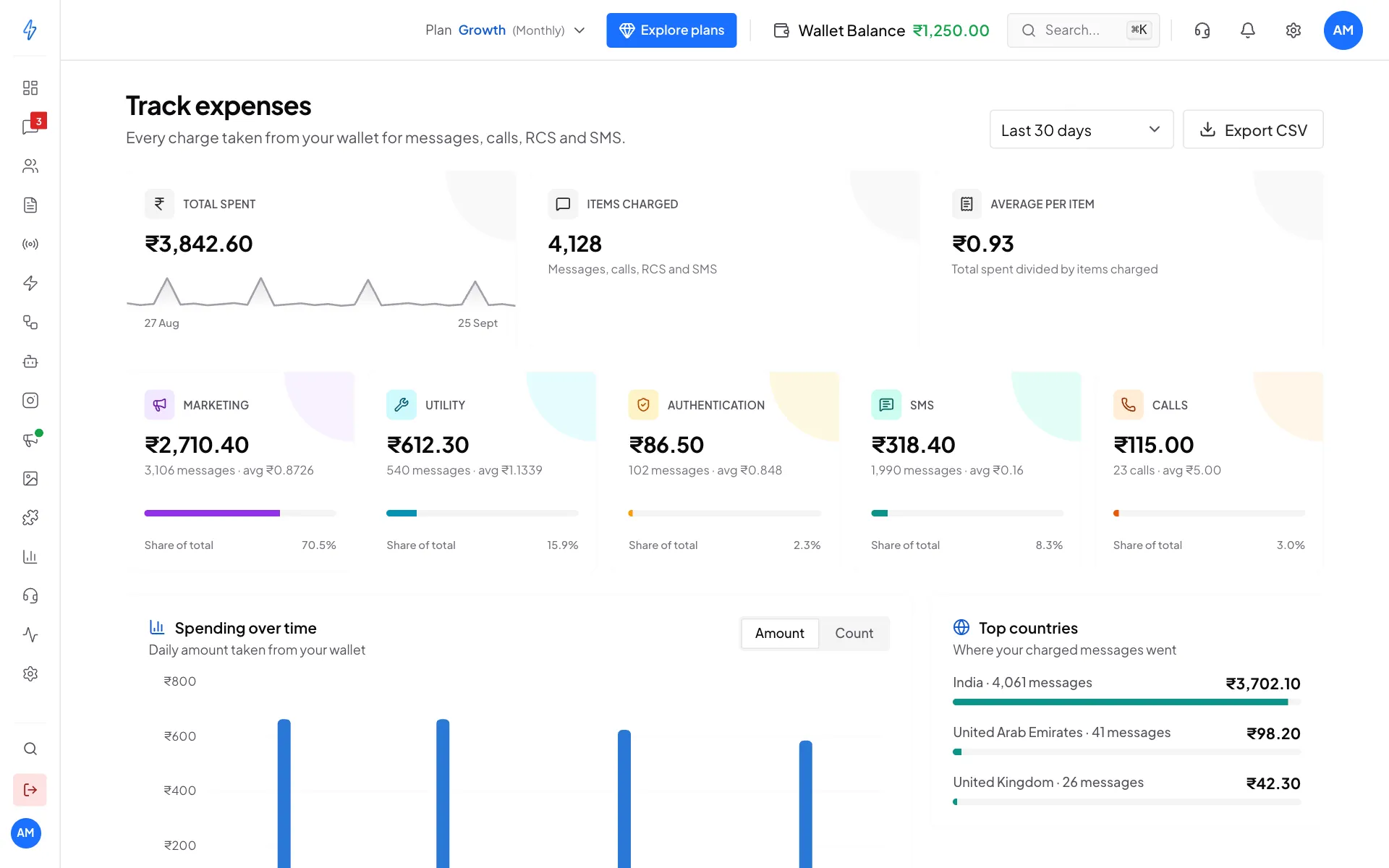Open the Instagram icon in sidebar
1389x868 pixels.
(30, 400)
